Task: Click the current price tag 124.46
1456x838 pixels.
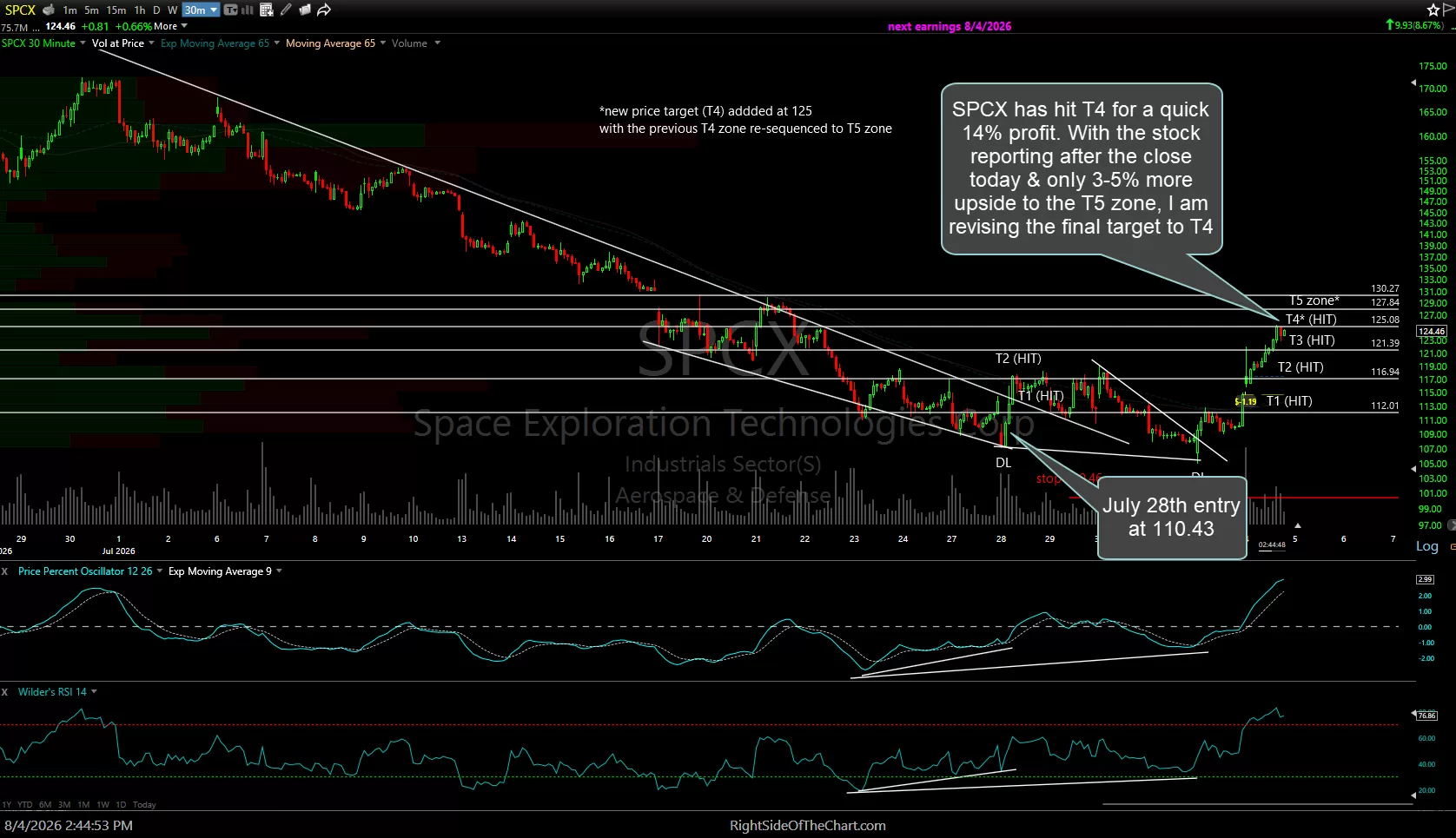Action: tap(1432, 331)
